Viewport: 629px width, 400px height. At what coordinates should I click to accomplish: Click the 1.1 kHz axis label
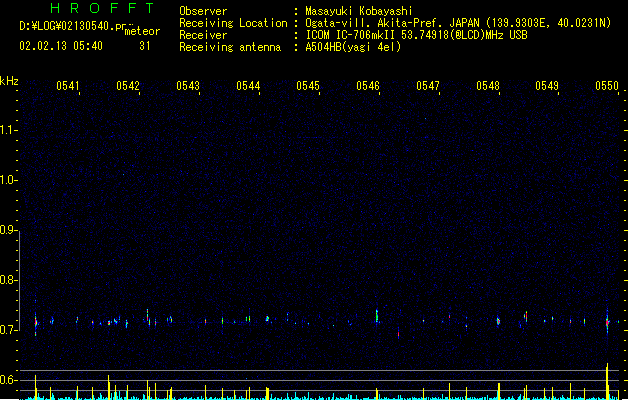point(7,130)
